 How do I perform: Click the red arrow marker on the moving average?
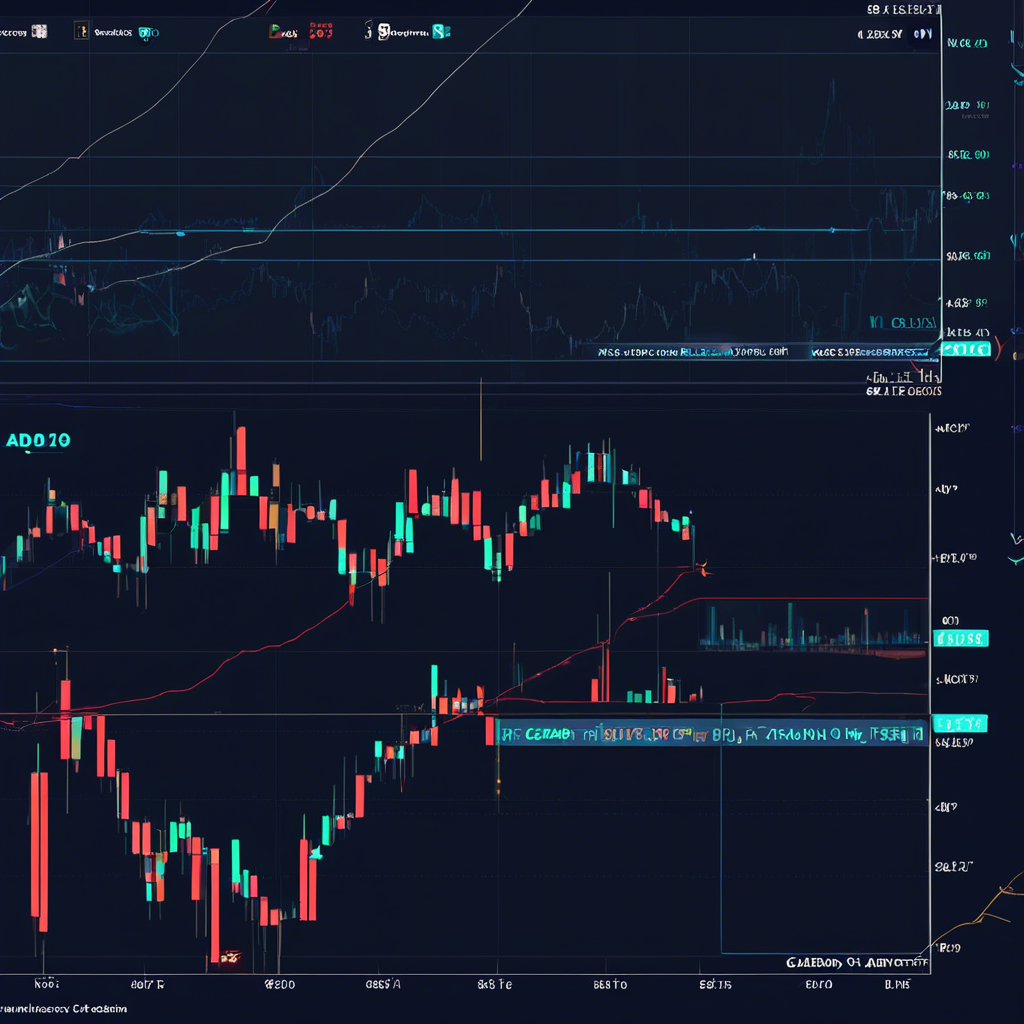(x=704, y=570)
